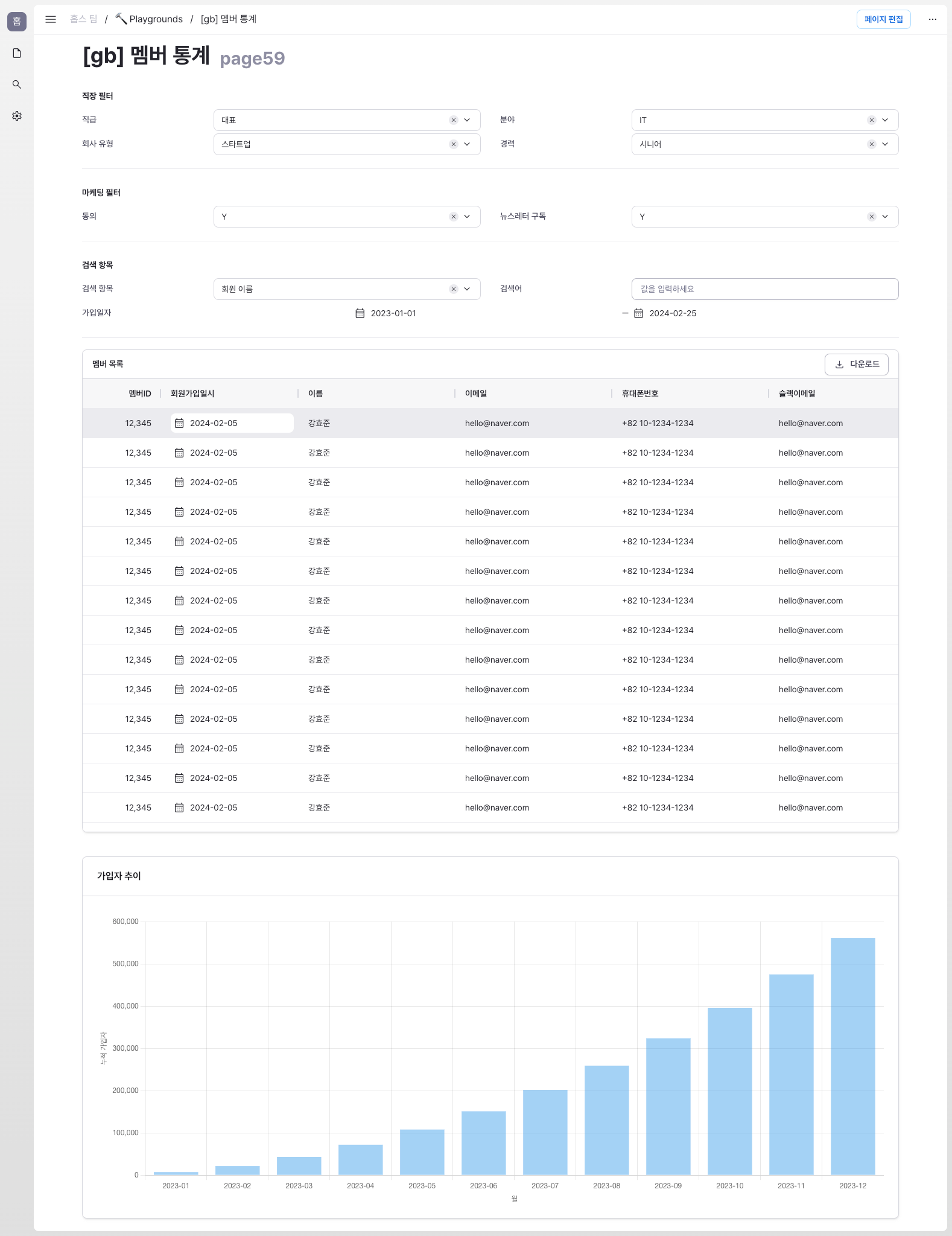Viewport: 952px width, 1236px height.
Task: Click the 직장 필터 section heading
Action: click(x=98, y=96)
